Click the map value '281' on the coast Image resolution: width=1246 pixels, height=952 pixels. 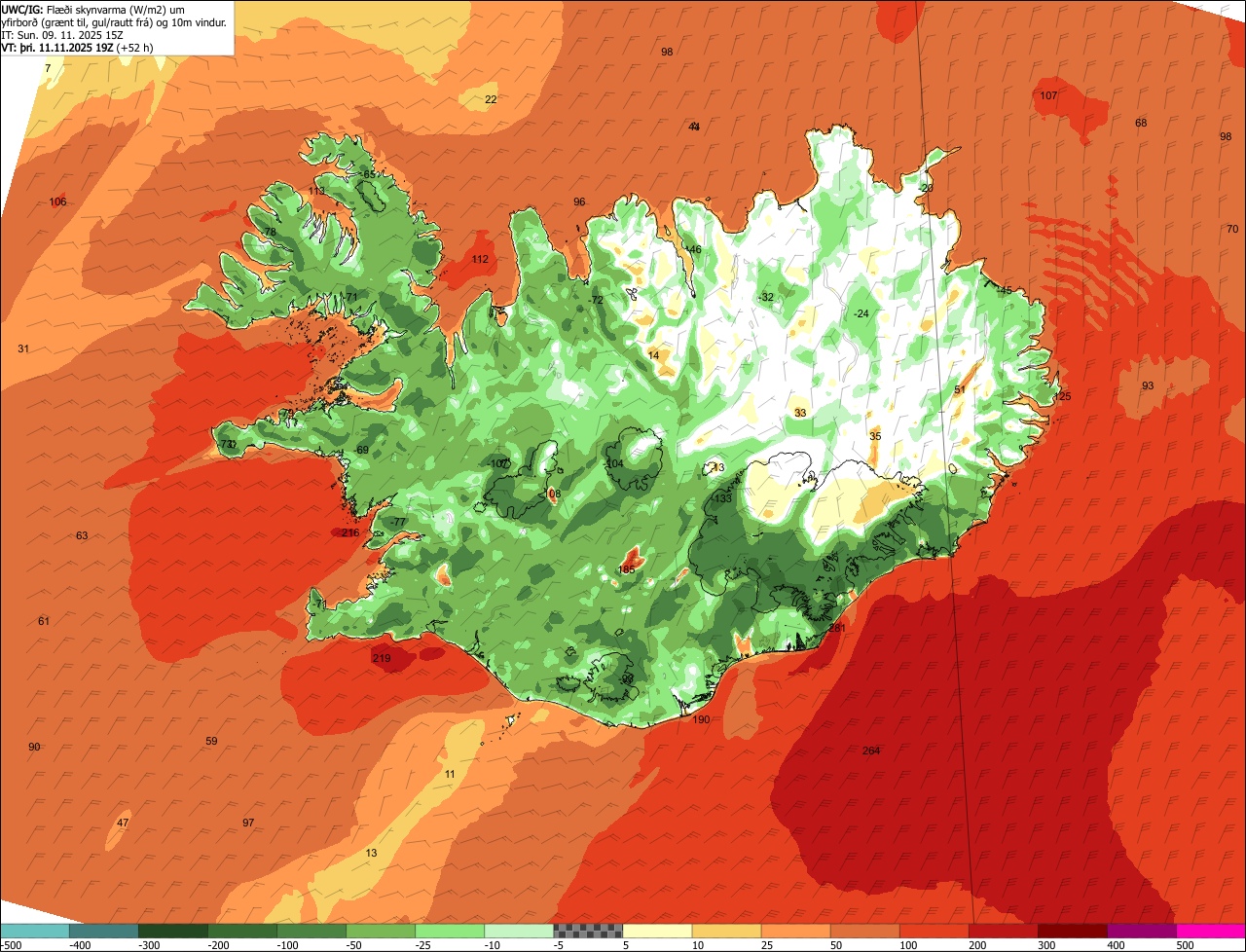coord(837,628)
